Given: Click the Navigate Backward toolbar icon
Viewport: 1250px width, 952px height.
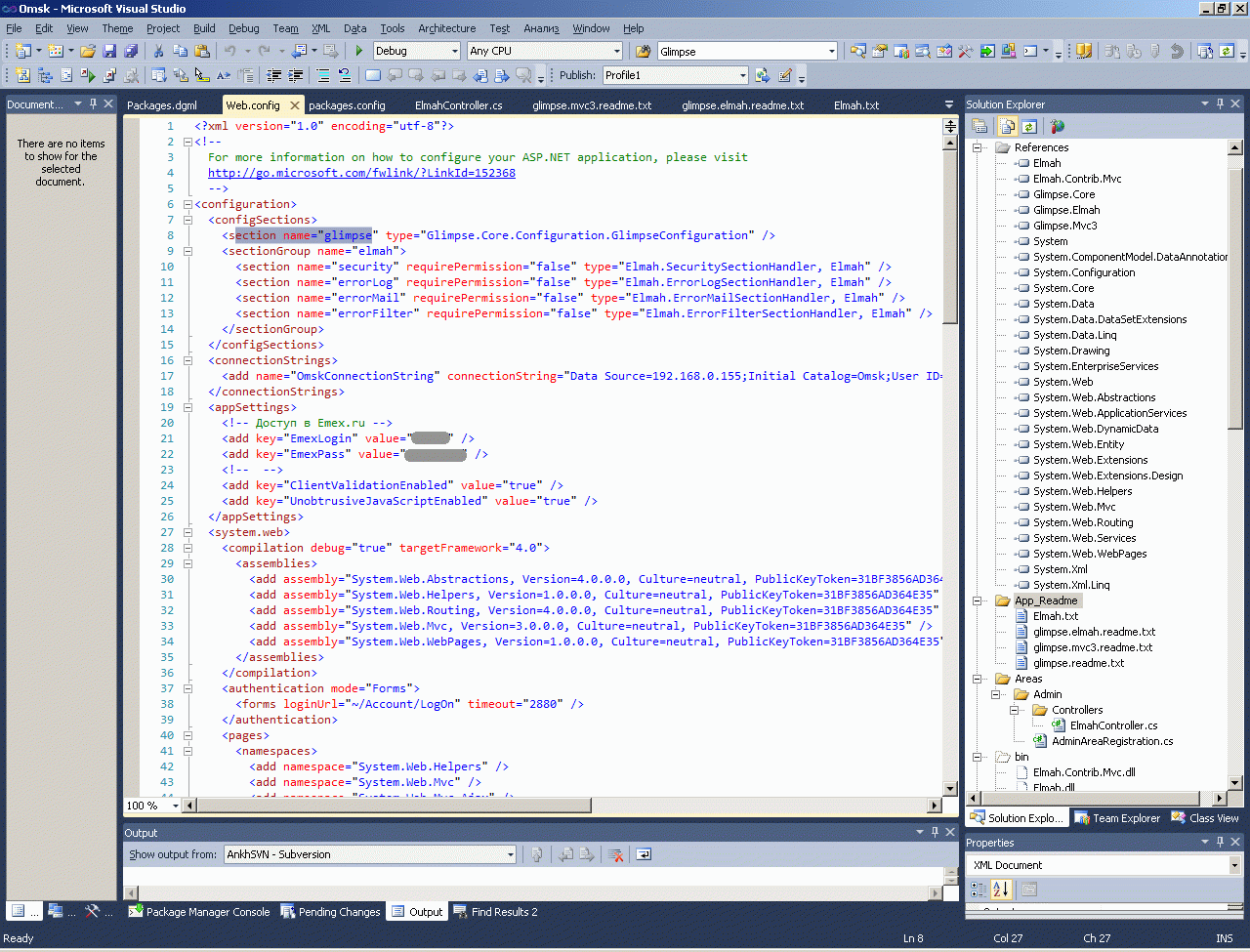Looking at the screenshot, I should point(300,51).
